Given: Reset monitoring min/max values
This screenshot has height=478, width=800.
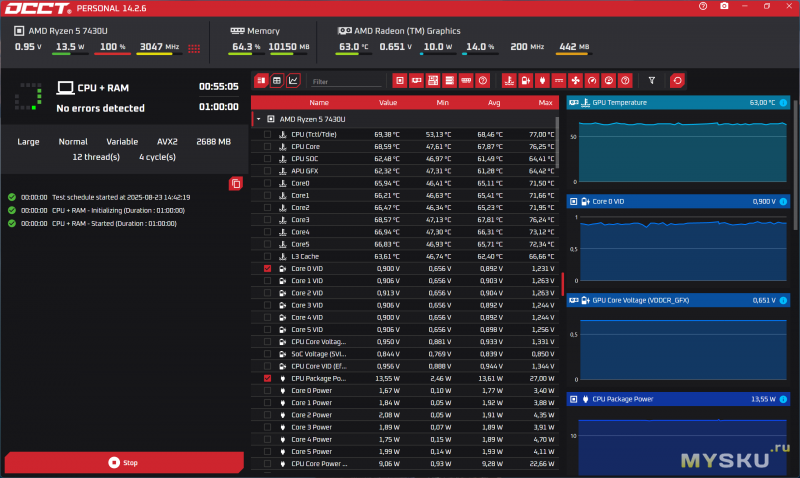Looking at the screenshot, I should (x=678, y=81).
